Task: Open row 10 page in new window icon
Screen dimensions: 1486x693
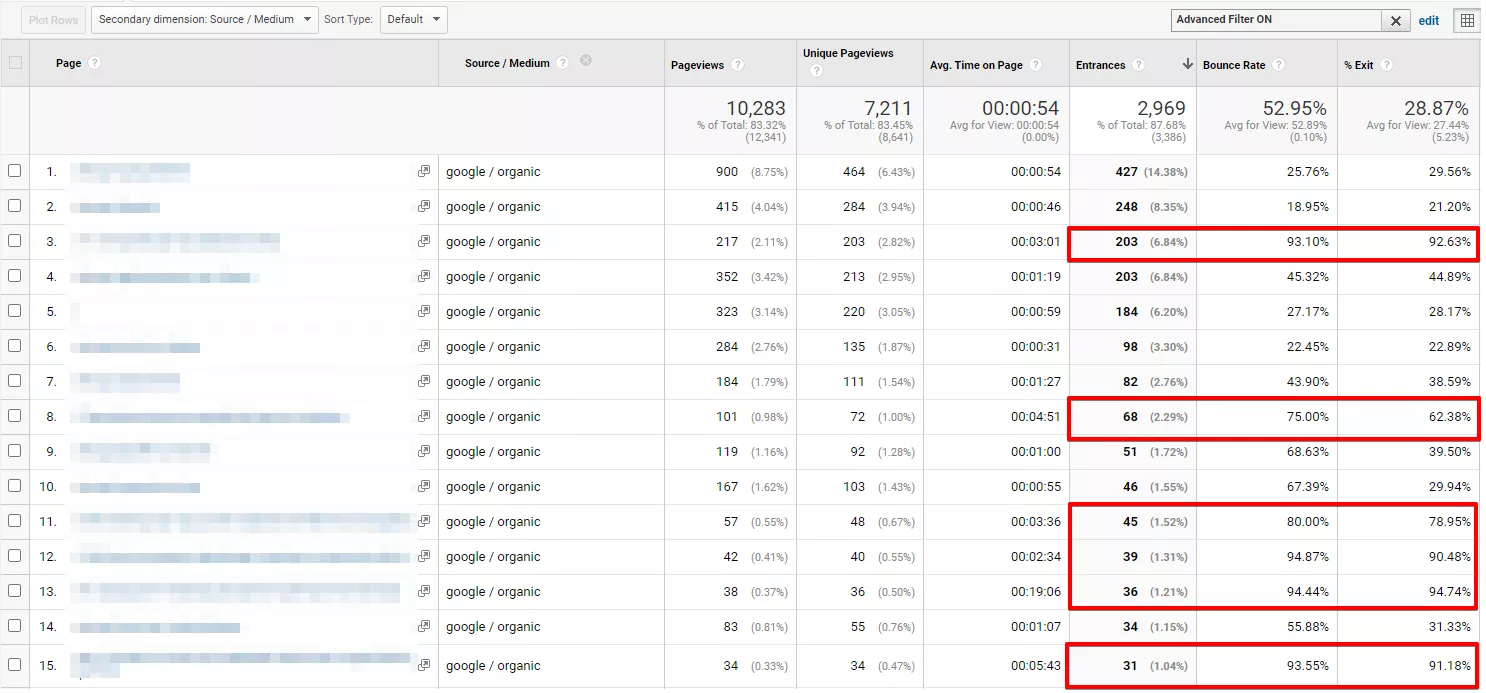Action: click(424, 486)
